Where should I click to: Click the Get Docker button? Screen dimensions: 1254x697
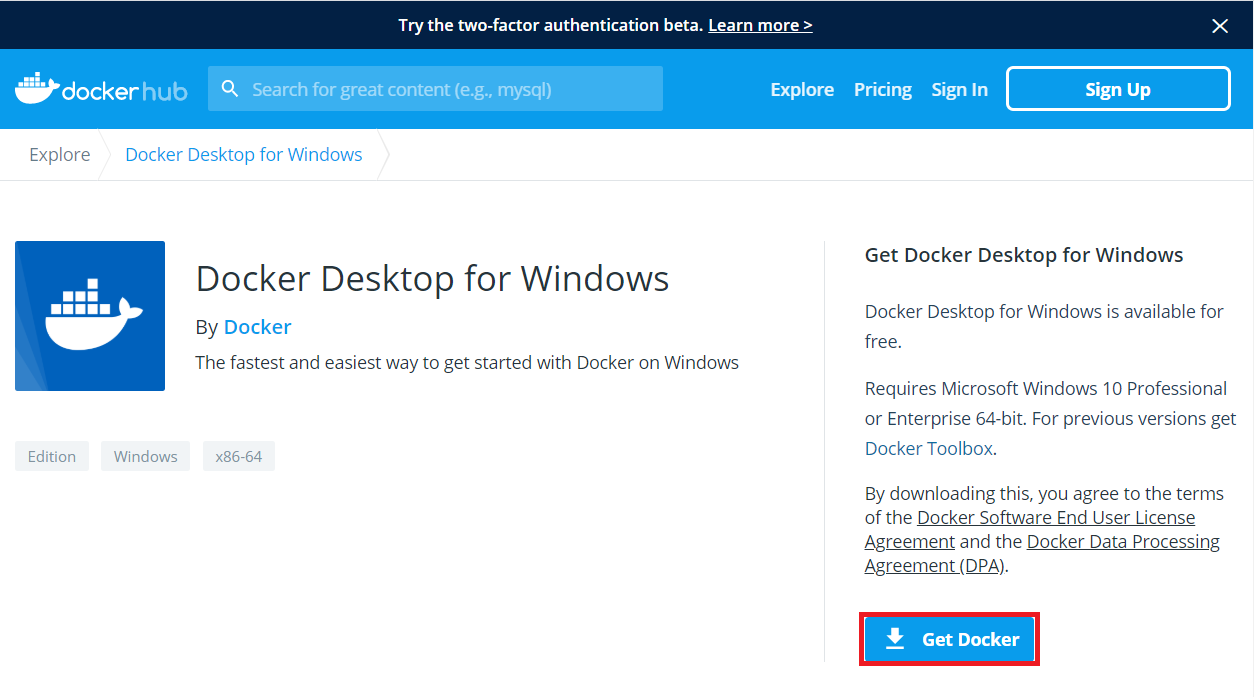(x=951, y=639)
